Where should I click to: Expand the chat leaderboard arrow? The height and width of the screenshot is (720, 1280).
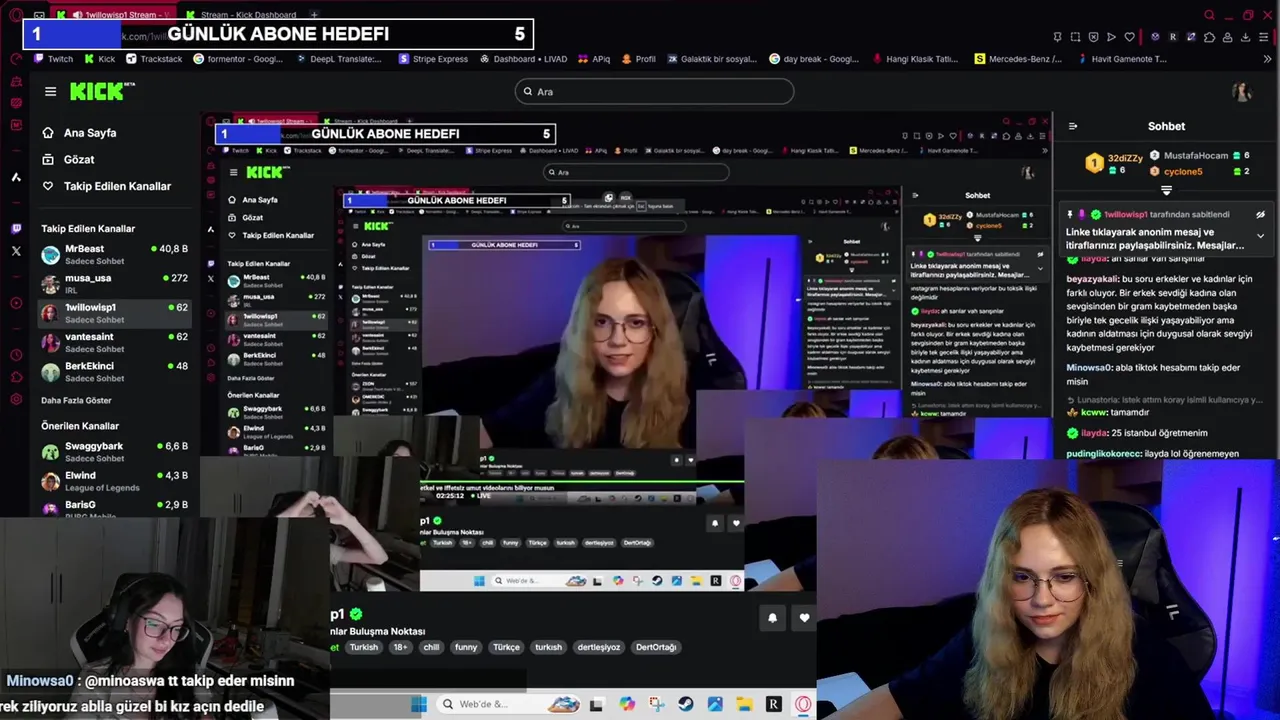coord(1166,190)
